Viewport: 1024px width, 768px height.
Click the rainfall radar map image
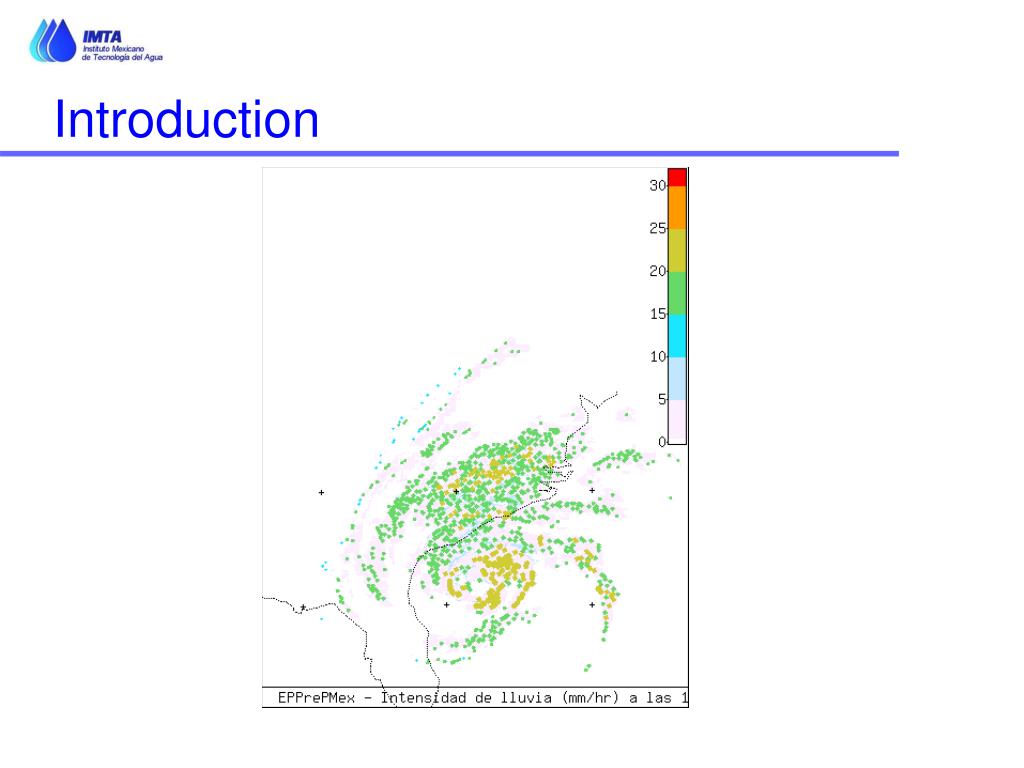(475, 437)
